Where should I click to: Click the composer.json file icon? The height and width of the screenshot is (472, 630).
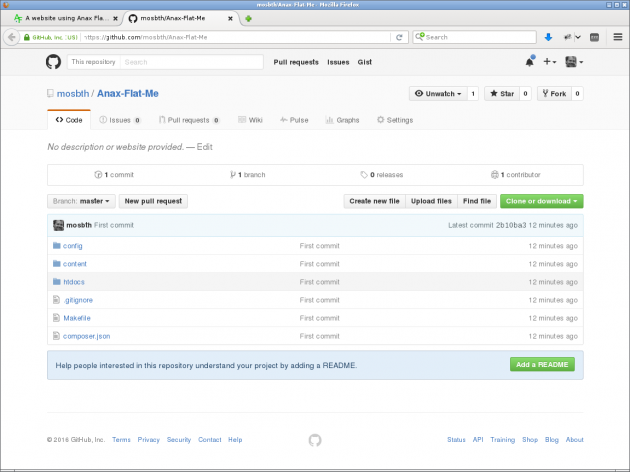(57, 336)
